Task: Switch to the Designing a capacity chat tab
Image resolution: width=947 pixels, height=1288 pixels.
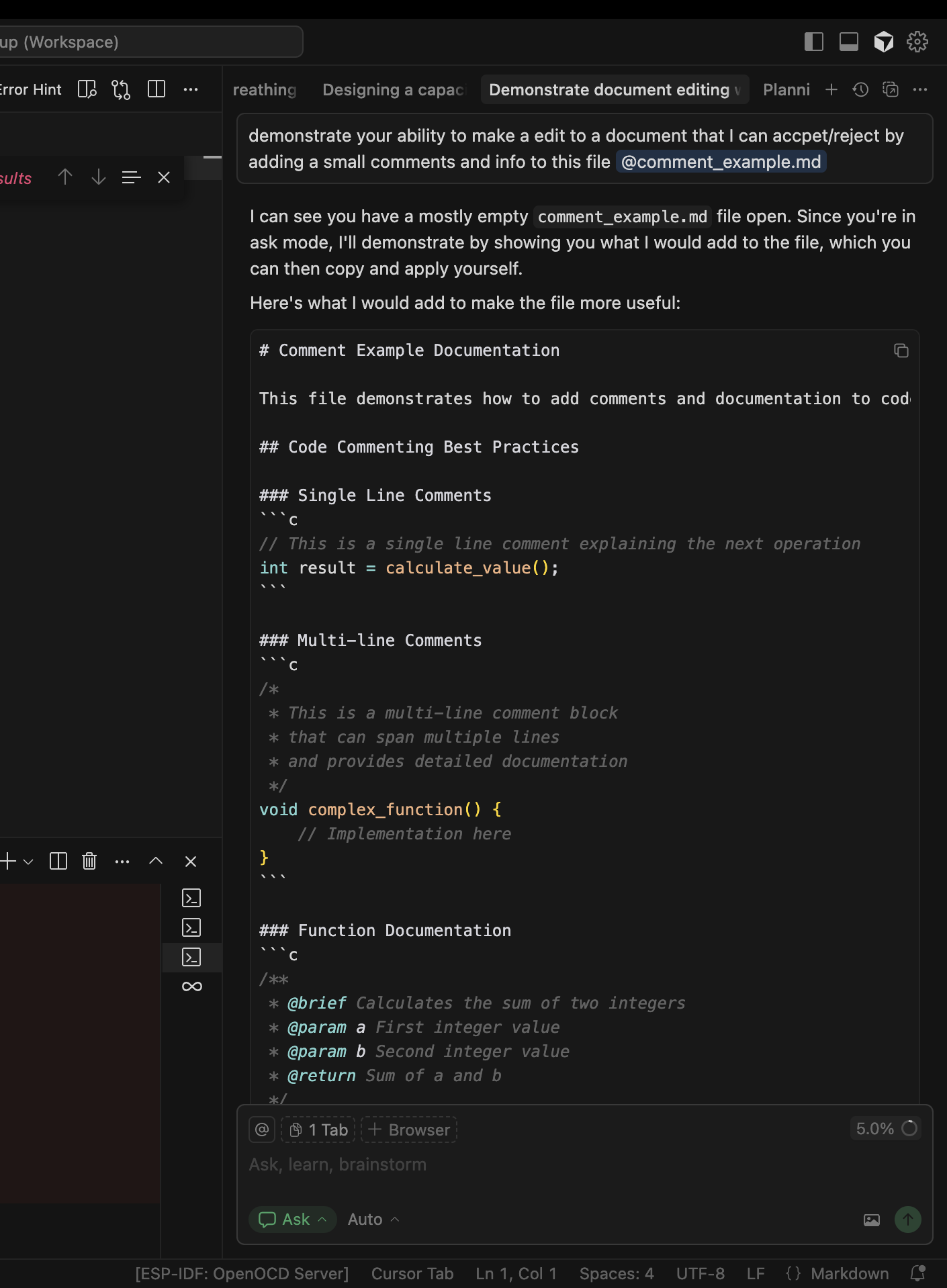Action: (394, 90)
